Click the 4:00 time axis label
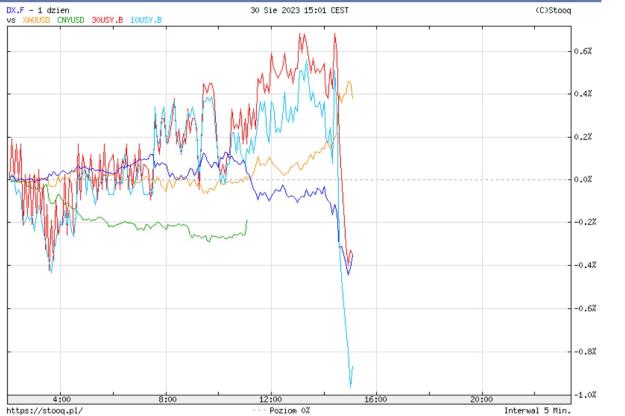 pyautogui.click(x=61, y=399)
